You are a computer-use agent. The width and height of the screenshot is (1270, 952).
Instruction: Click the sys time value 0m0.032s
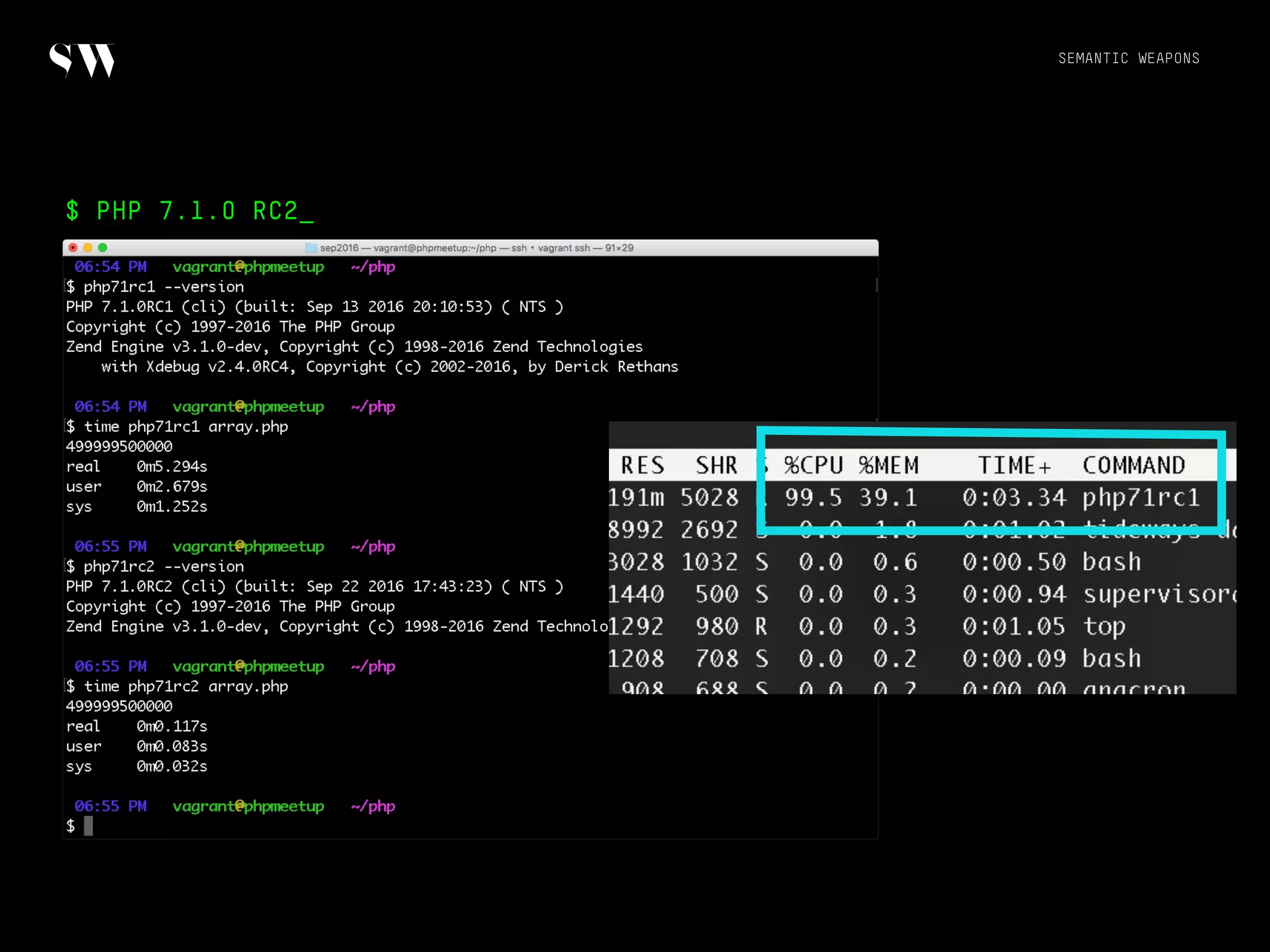[x=172, y=766]
